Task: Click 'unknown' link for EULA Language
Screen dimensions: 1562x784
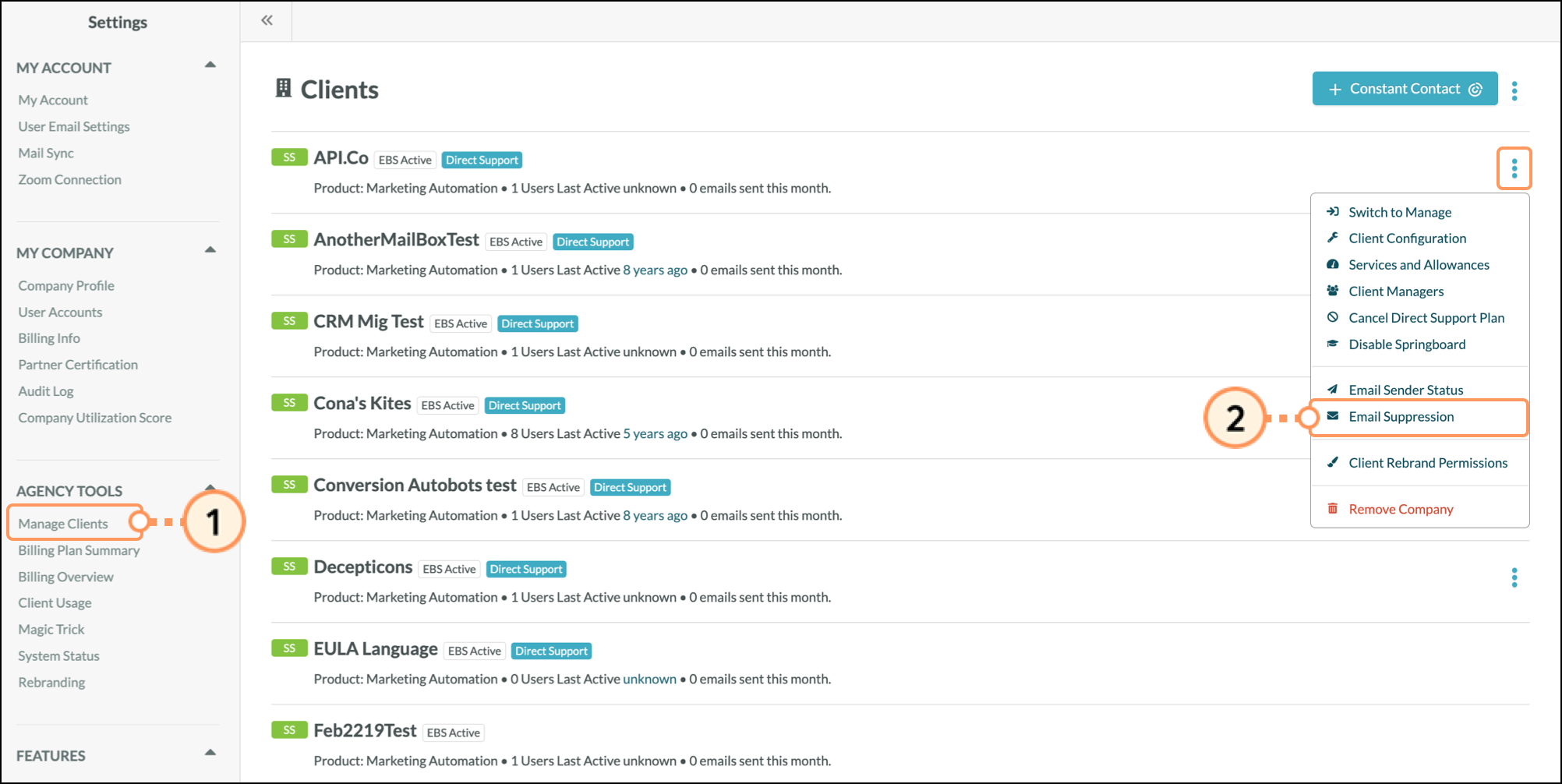Action: click(x=649, y=679)
